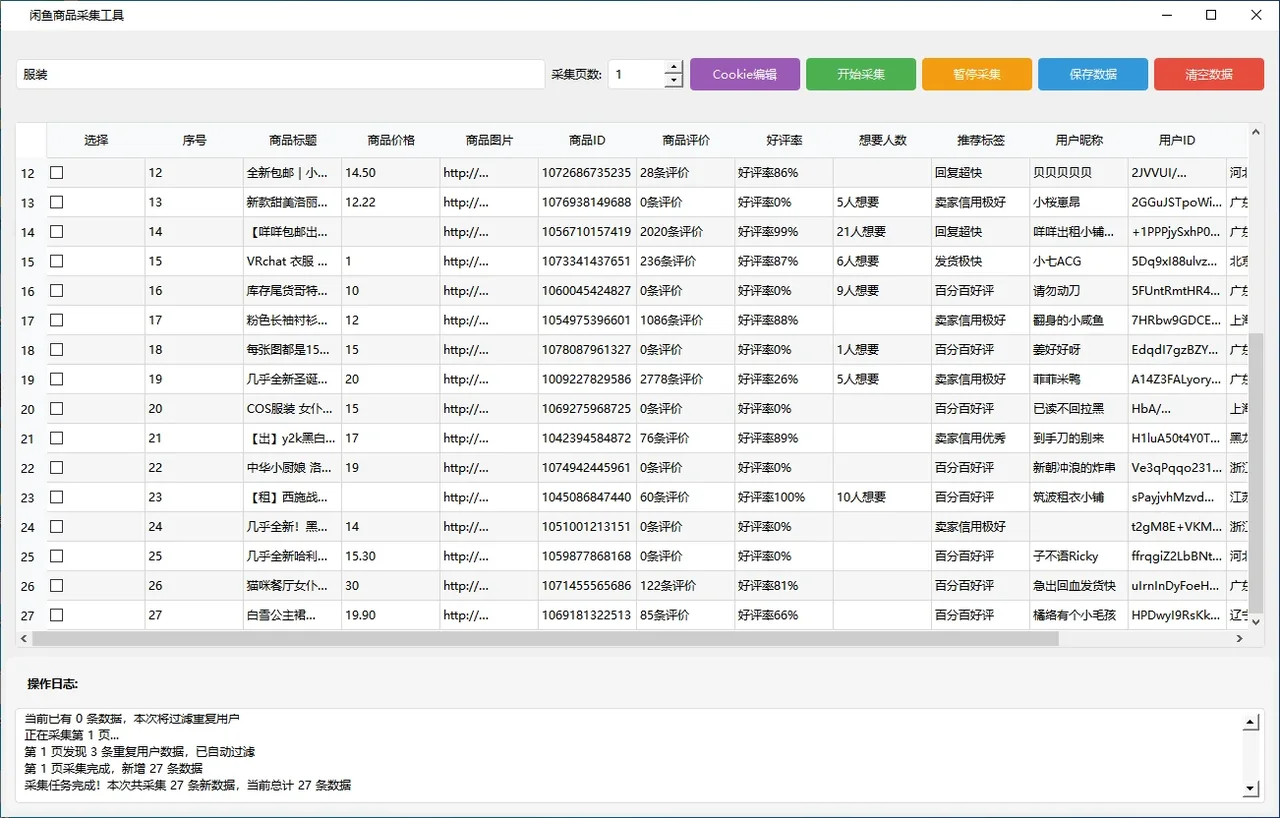Click the nickname 小七ACG
The image size is (1280, 818).
click(x=1079, y=261)
